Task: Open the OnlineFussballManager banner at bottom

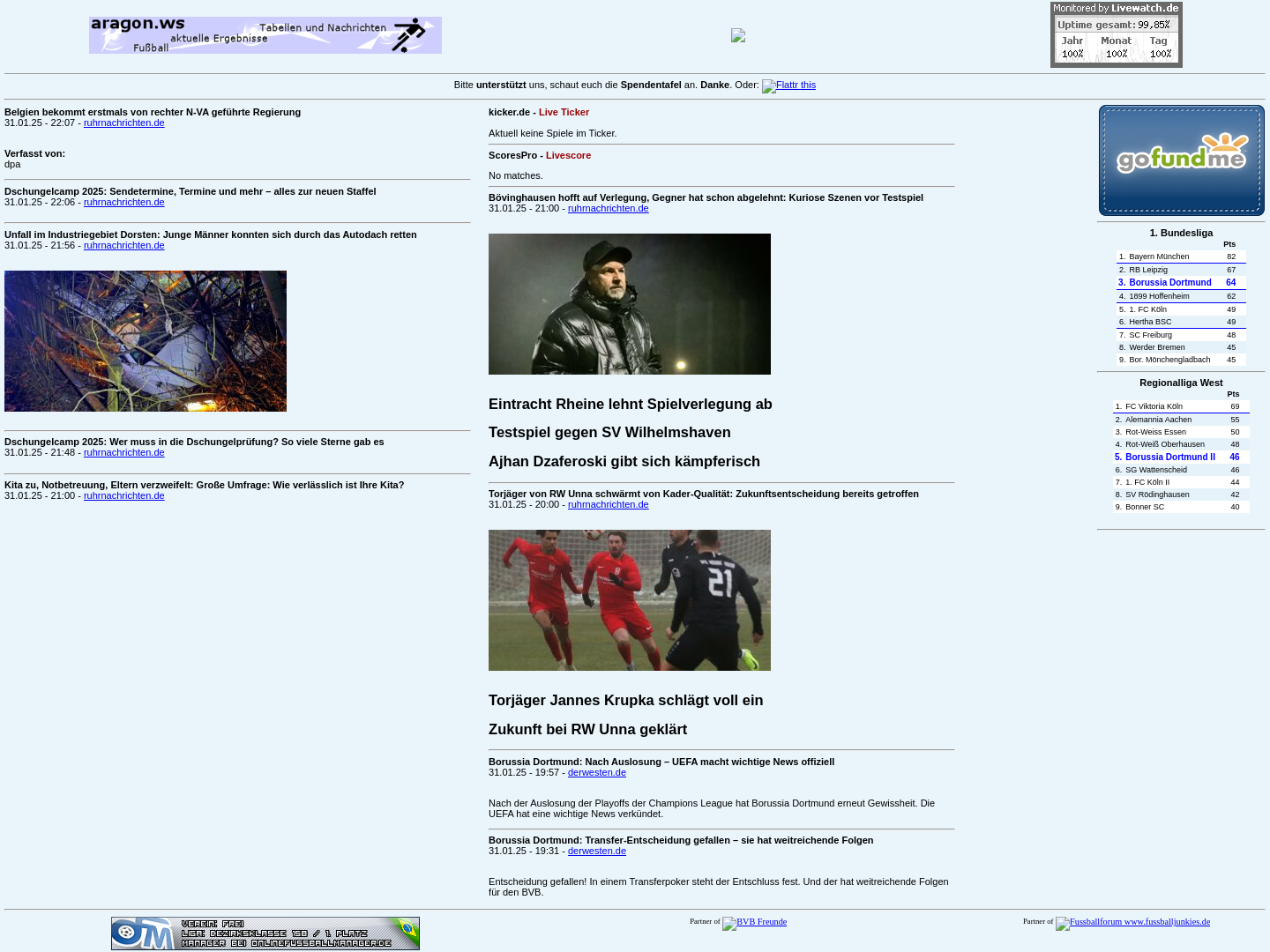Action: [265, 933]
